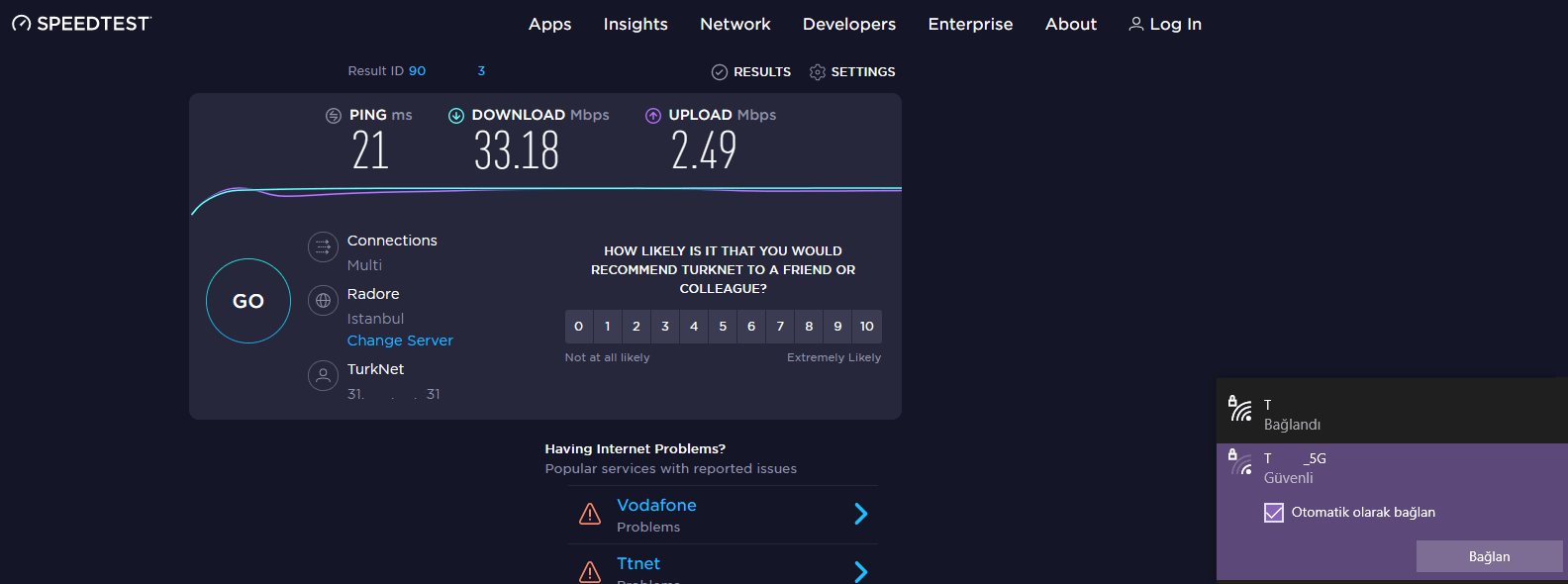Open the Insights menu
The image size is (1568, 584).
click(636, 24)
